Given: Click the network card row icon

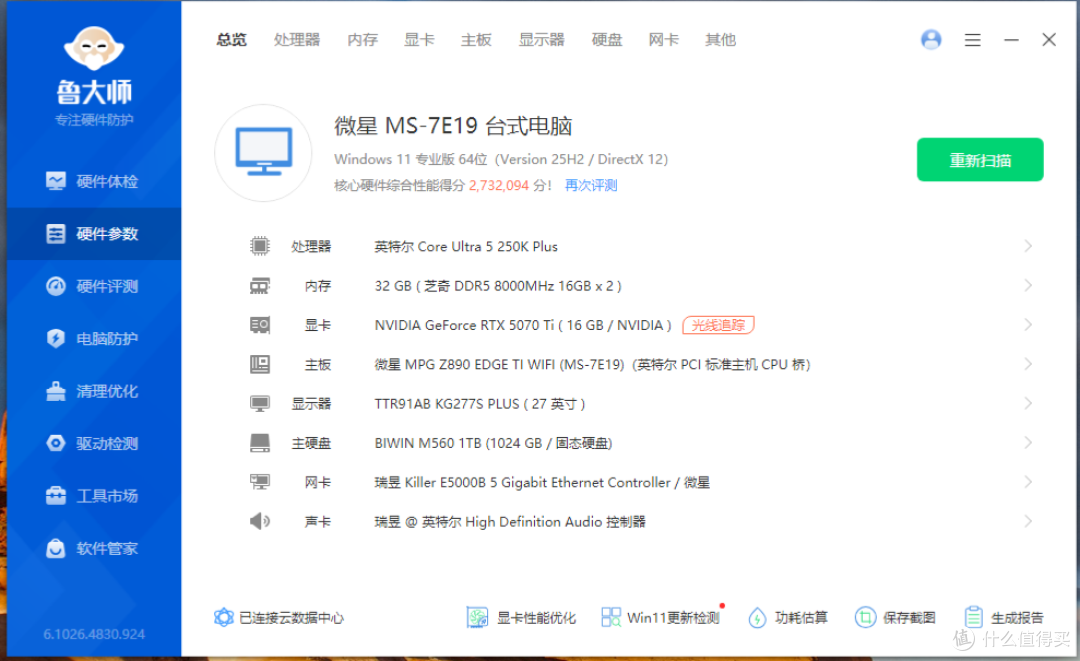Looking at the screenshot, I should [260, 482].
